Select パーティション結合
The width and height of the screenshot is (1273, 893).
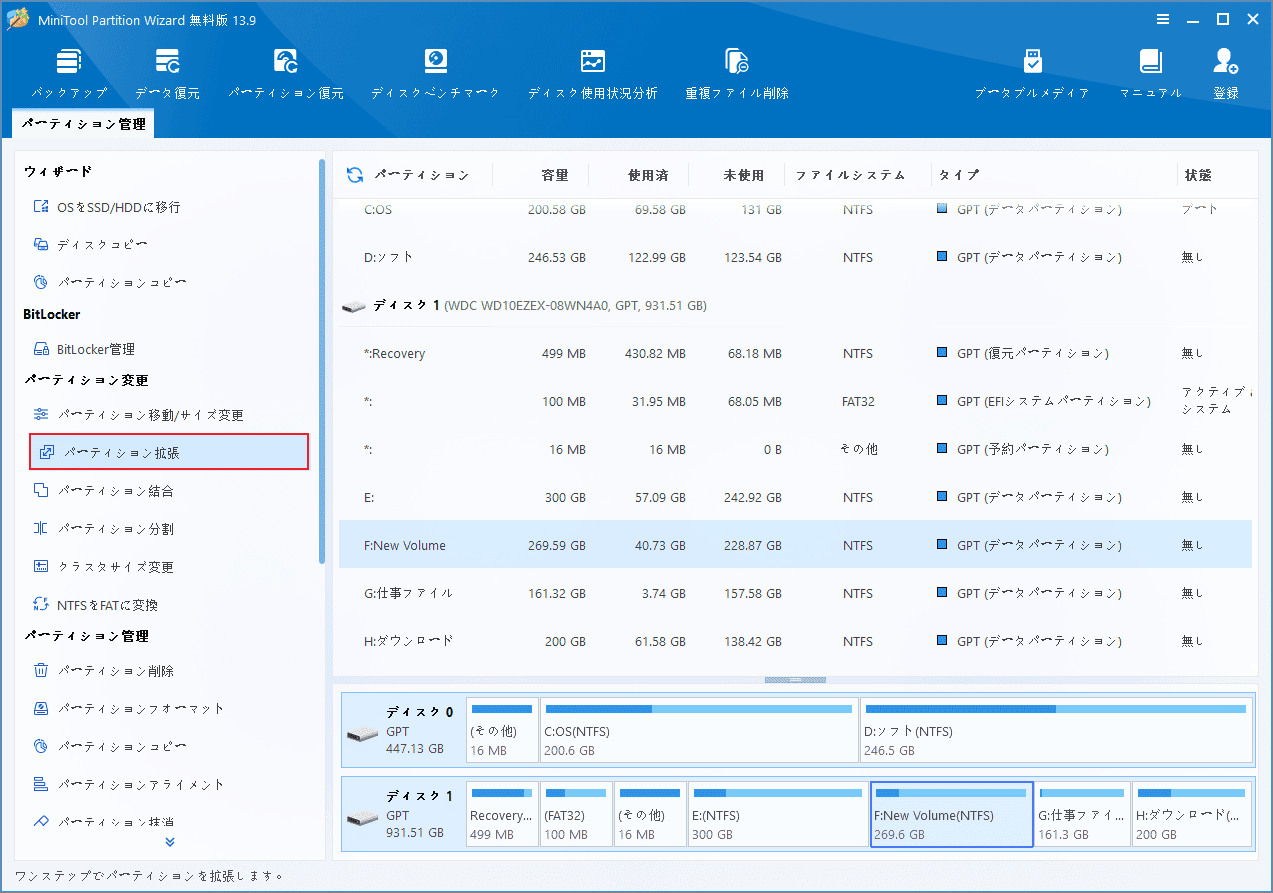click(103, 491)
